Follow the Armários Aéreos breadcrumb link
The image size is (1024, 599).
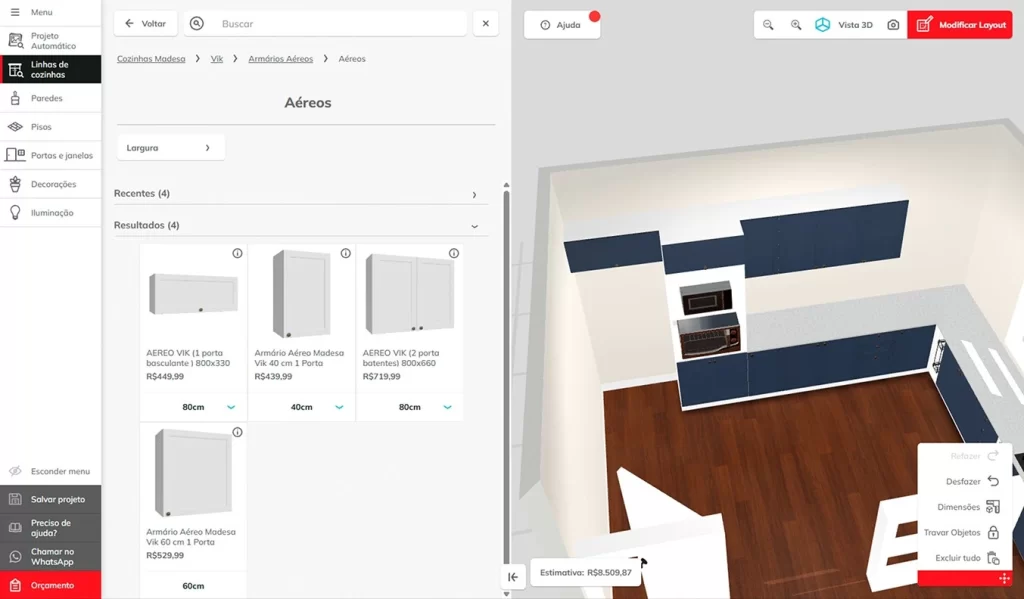pyautogui.click(x=280, y=59)
